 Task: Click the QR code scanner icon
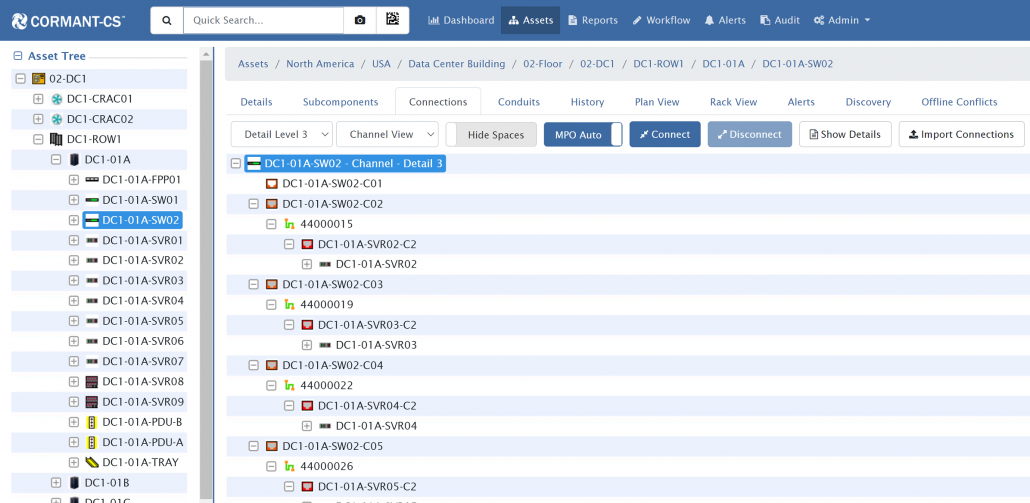click(393, 20)
